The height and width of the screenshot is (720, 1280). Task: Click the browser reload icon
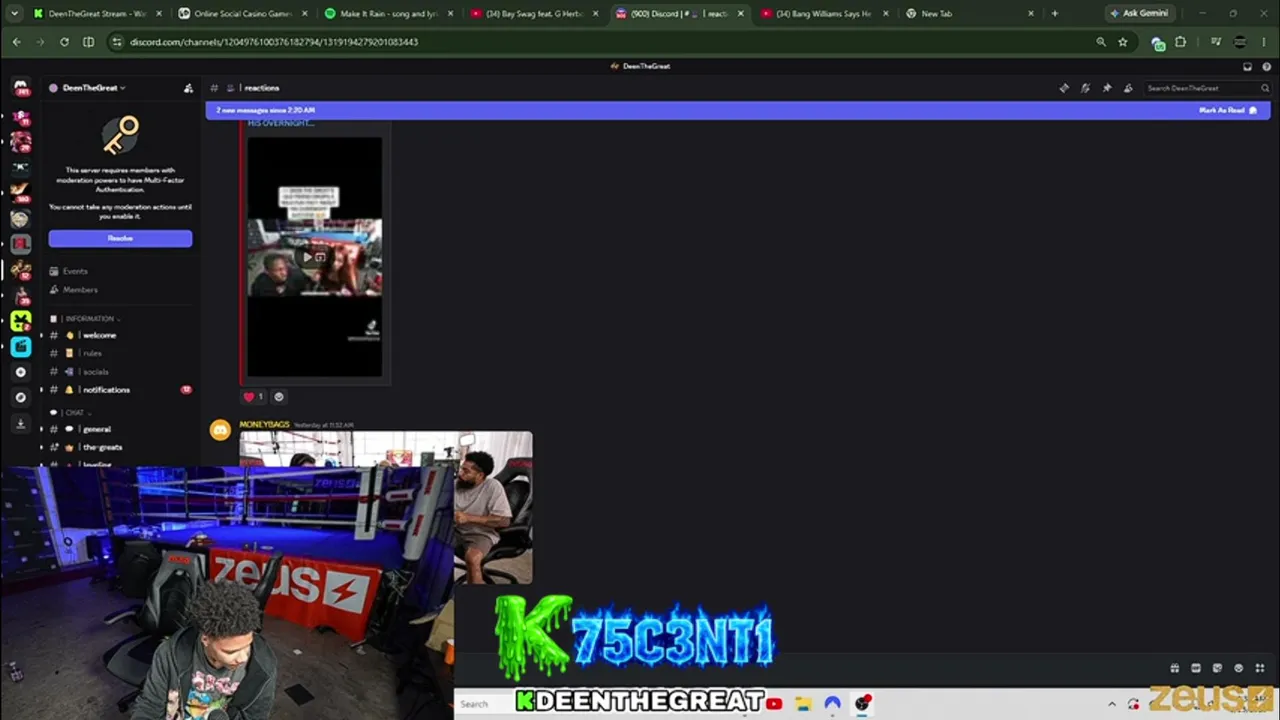pos(64,42)
